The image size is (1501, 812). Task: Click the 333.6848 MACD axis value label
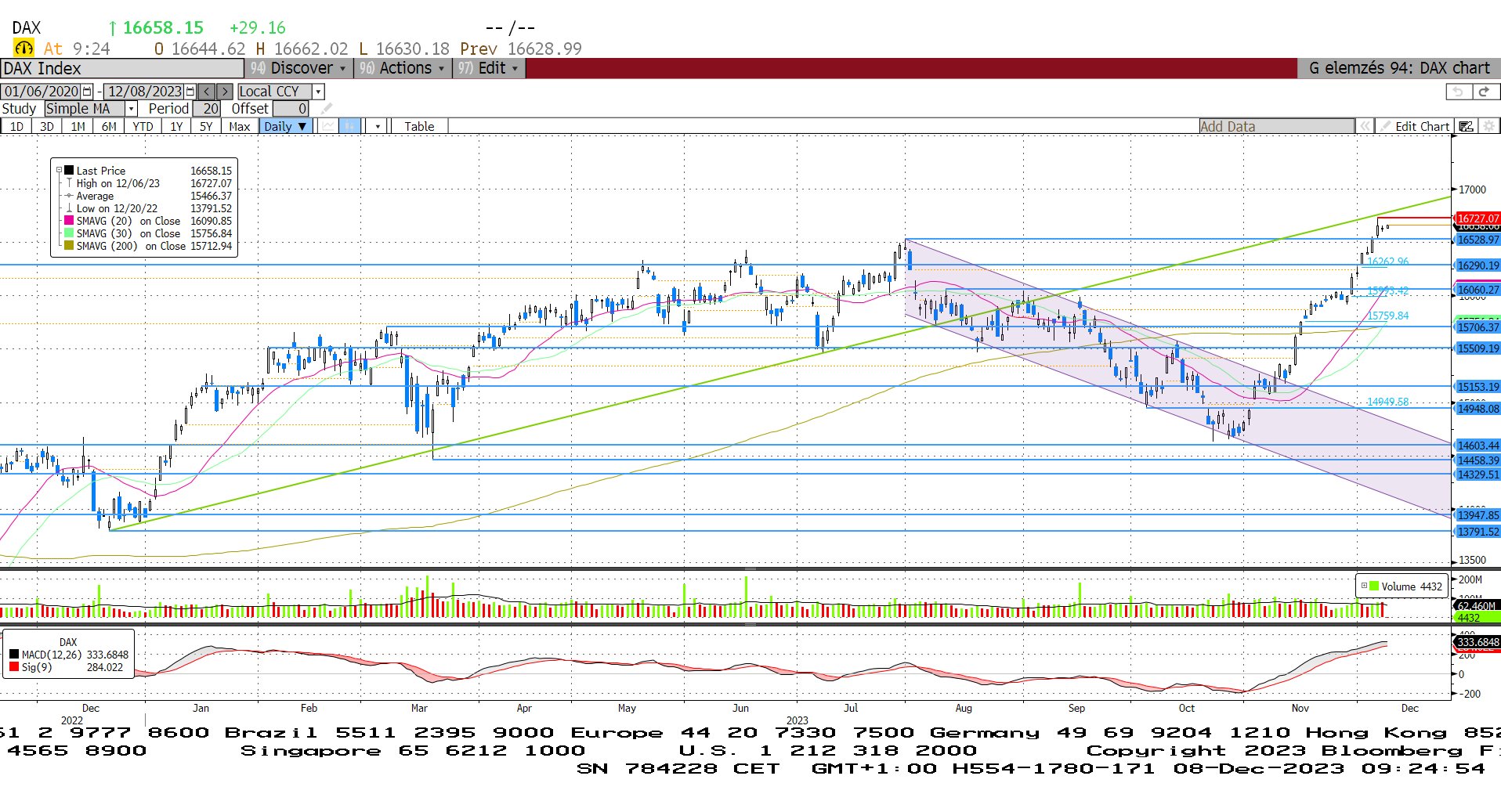pyautogui.click(x=1477, y=642)
